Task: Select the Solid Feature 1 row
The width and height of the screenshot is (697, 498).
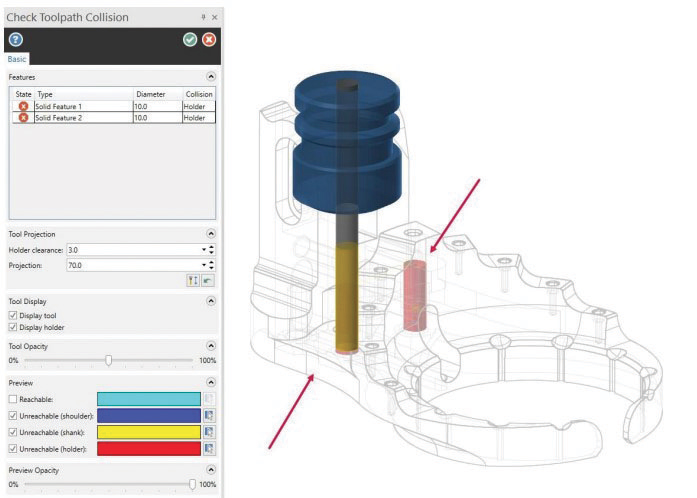Action: [113, 106]
